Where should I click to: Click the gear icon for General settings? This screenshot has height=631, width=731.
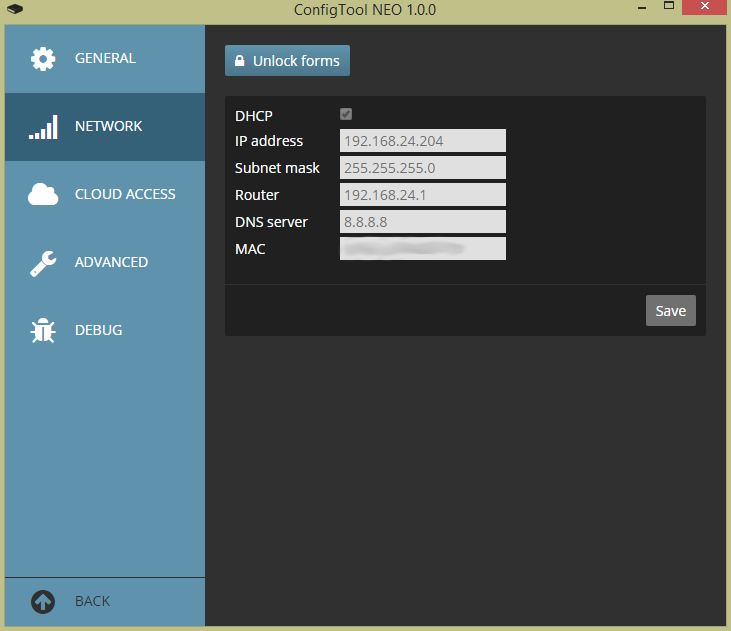point(43,59)
